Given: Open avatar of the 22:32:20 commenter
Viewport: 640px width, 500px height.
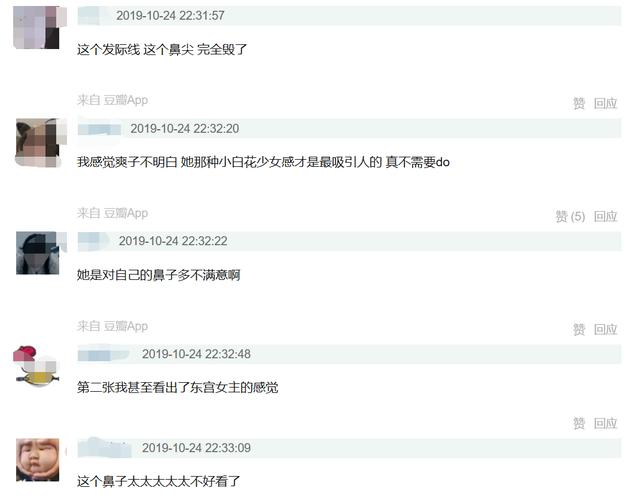Looking at the screenshot, I should coord(38,142).
